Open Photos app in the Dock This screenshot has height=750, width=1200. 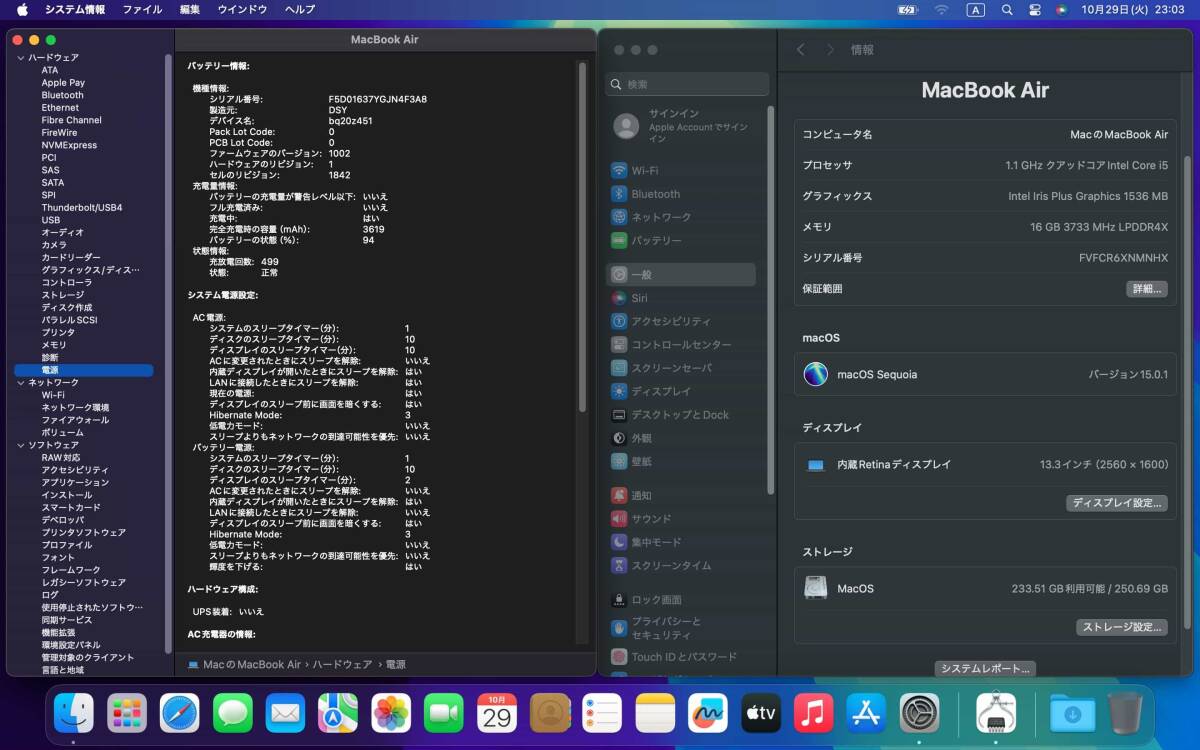click(x=391, y=713)
